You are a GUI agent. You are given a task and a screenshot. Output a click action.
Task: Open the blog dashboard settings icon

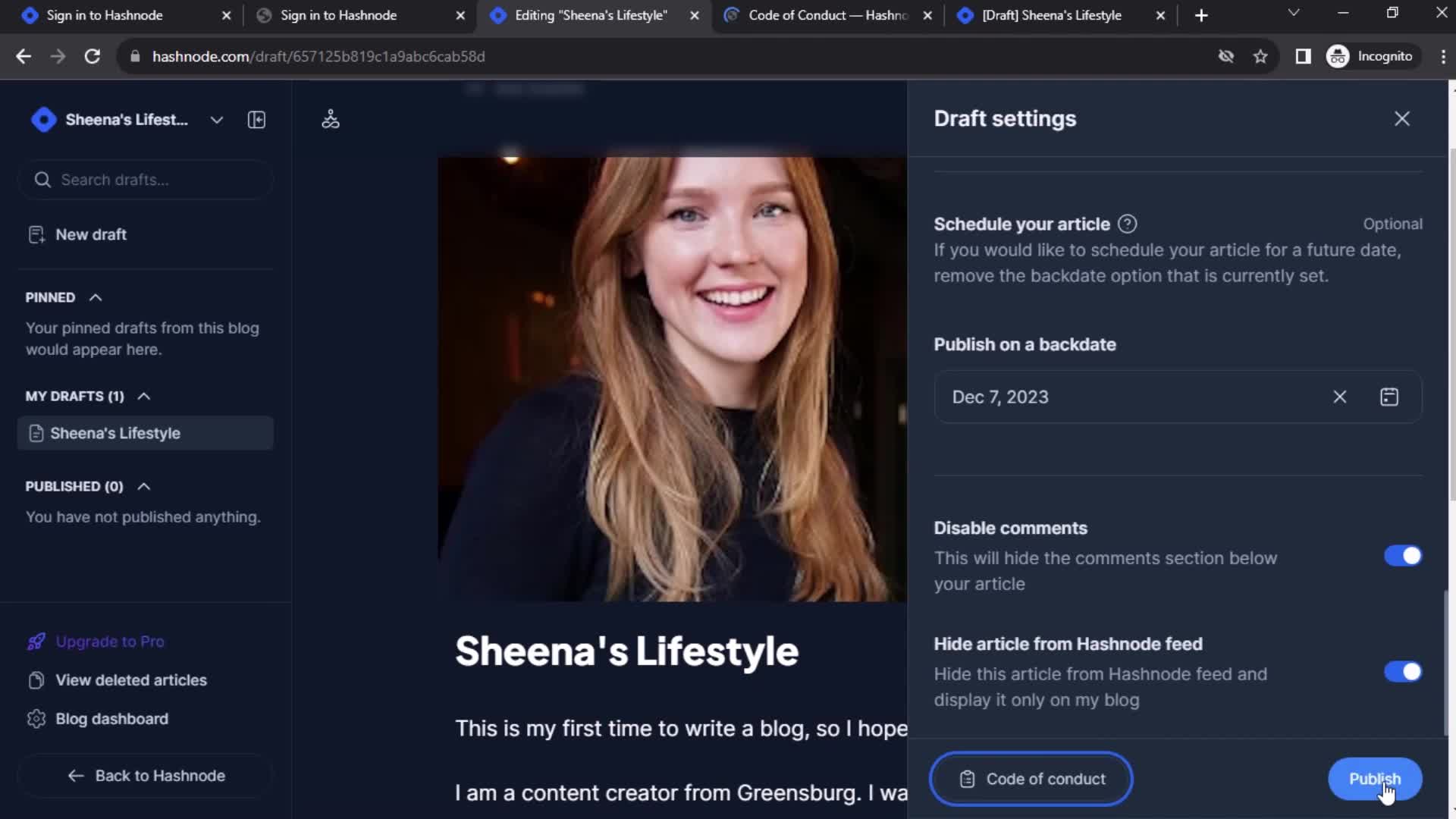[35, 718]
